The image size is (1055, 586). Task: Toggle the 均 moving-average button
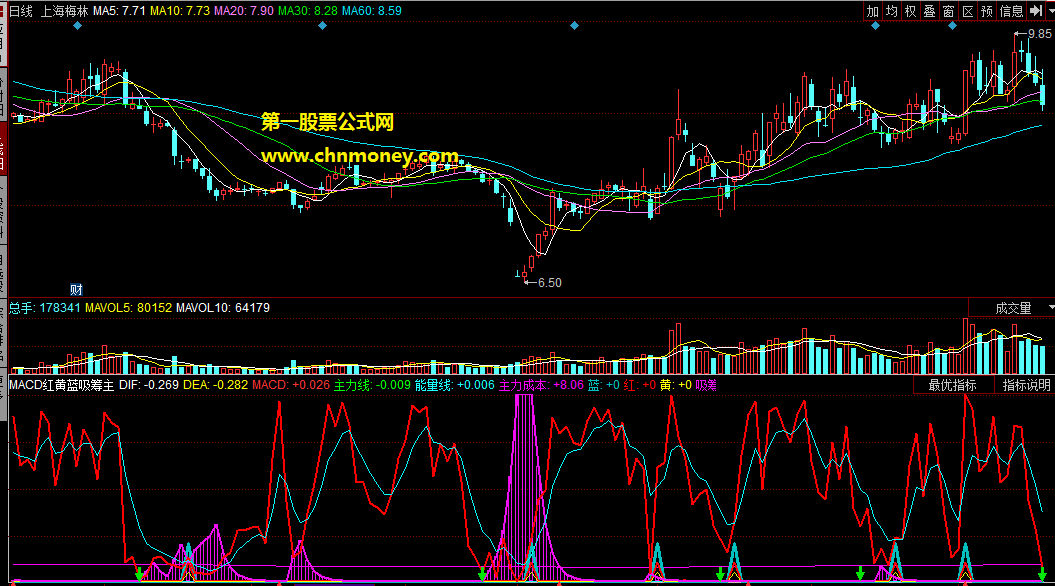[x=892, y=11]
